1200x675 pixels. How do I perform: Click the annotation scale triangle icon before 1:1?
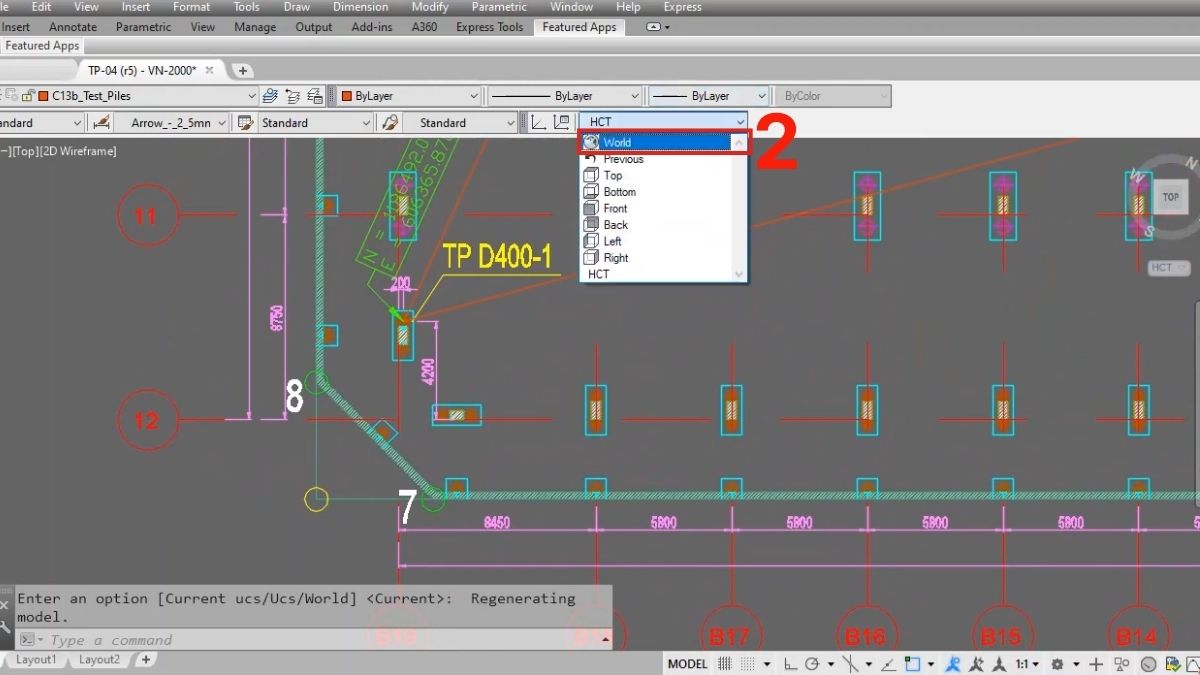(x=998, y=664)
